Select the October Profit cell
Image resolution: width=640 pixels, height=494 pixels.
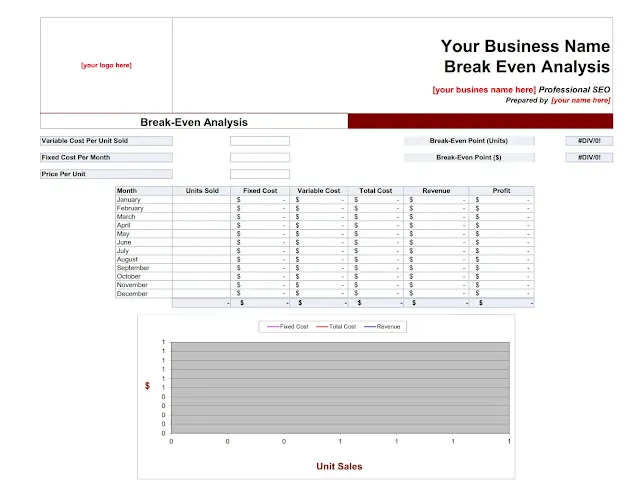pyautogui.click(x=502, y=276)
